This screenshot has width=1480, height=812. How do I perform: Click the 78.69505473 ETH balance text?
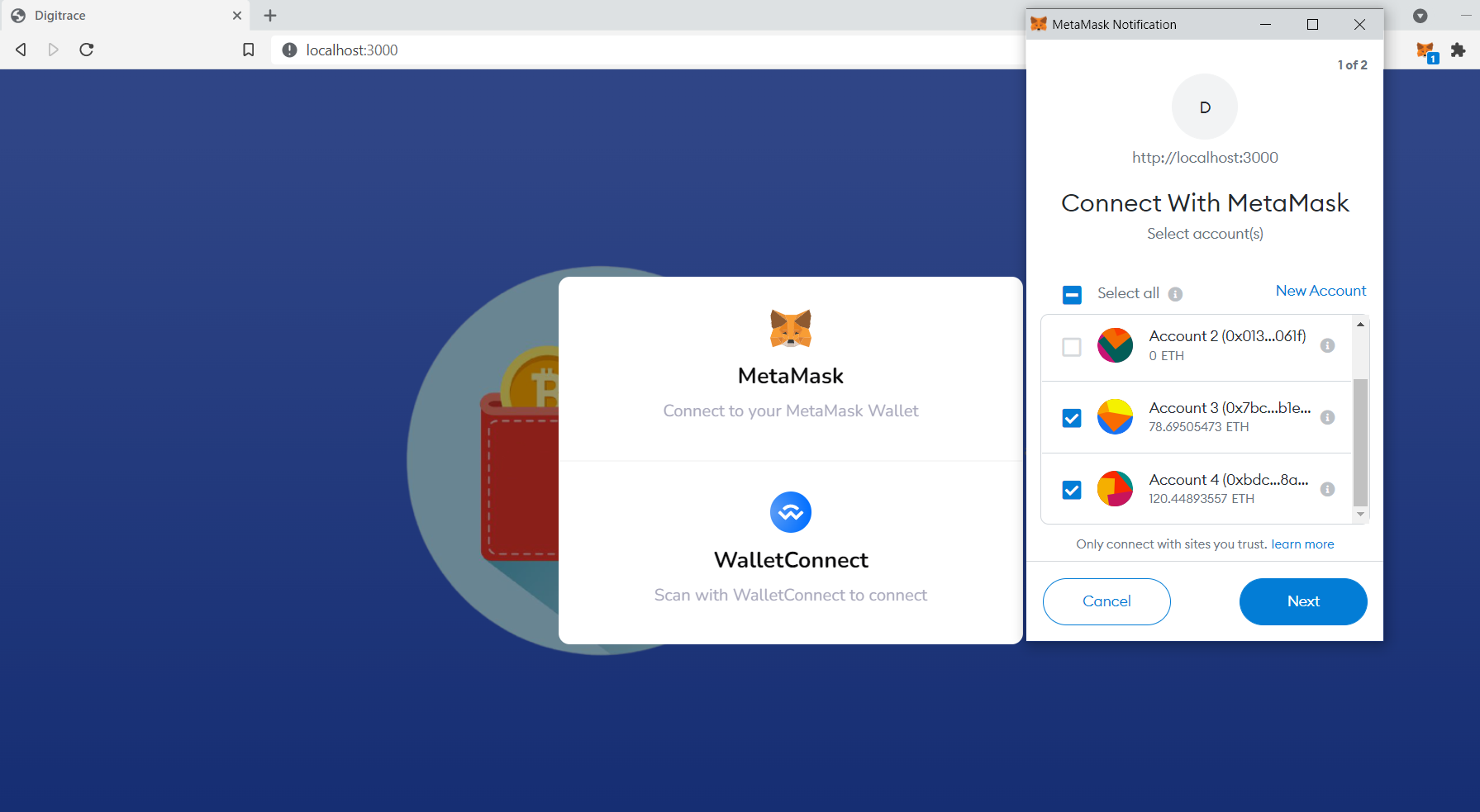point(1199,427)
